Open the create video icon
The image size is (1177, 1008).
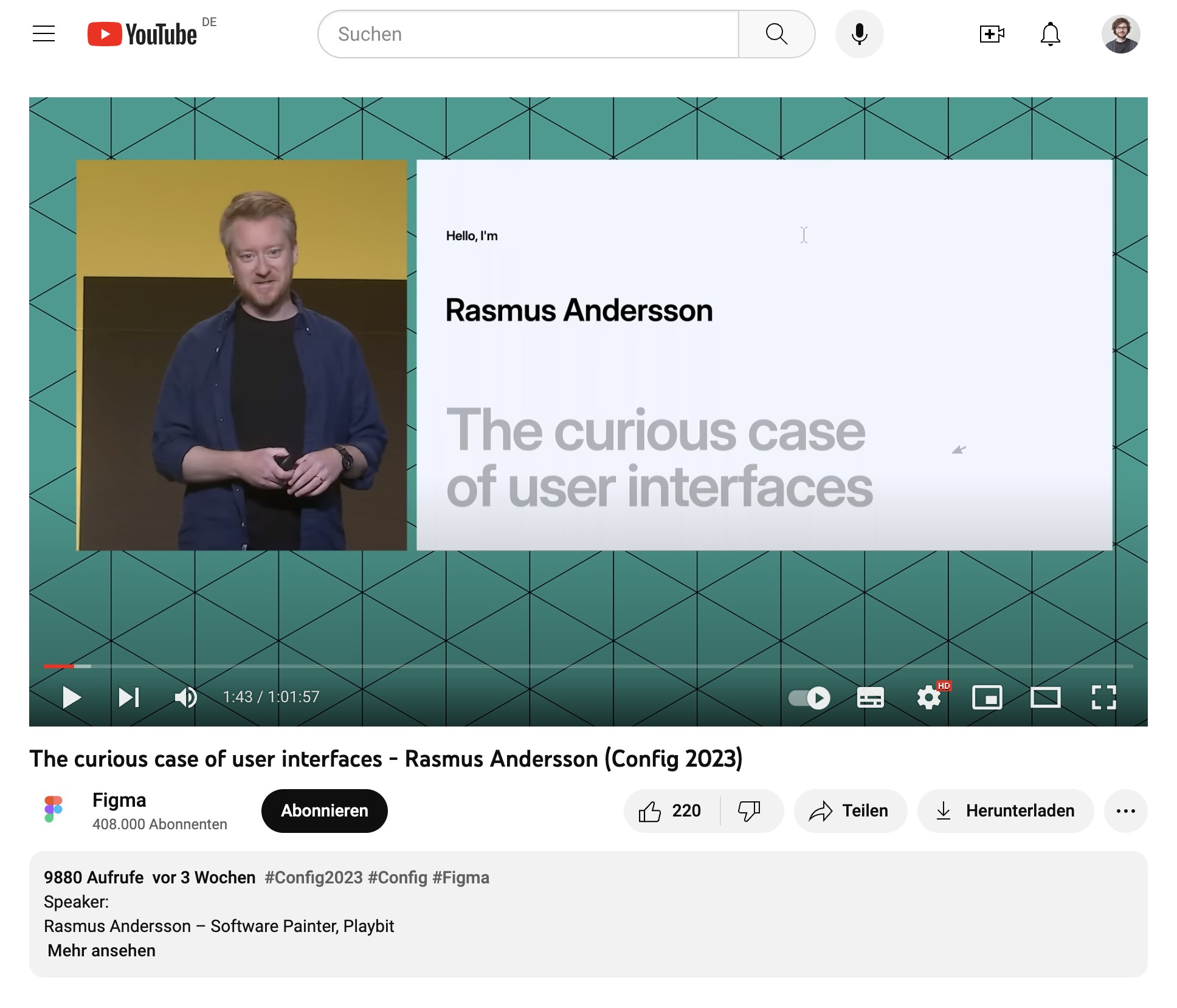pyautogui.click(x=992, y=34)
